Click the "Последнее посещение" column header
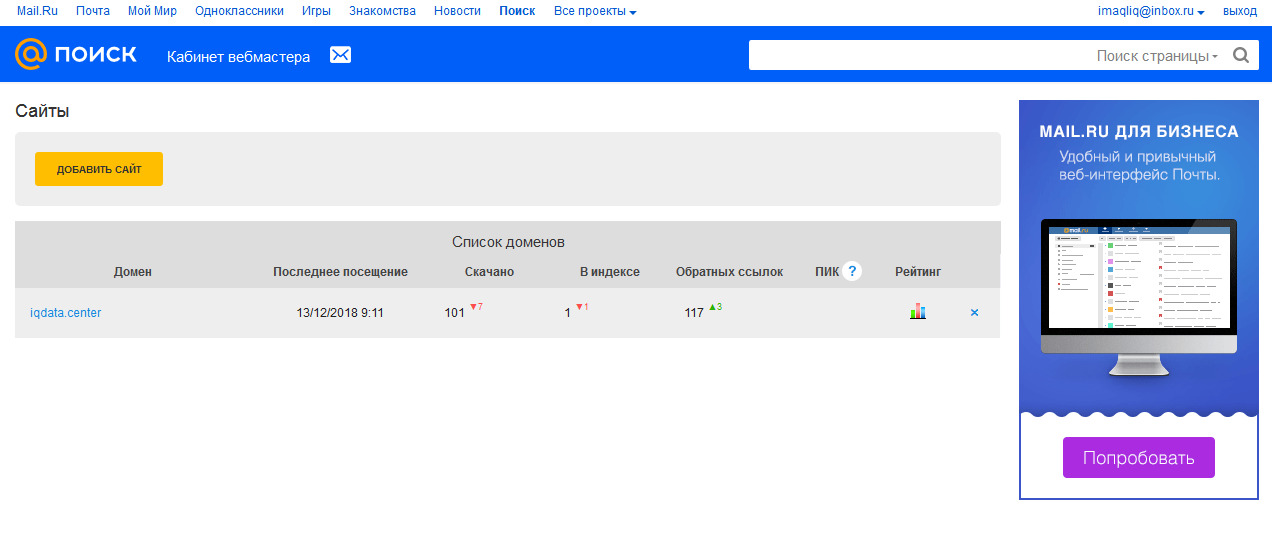Image resolution: width=1272 pixels, height=549 pixels. point(340,272)
